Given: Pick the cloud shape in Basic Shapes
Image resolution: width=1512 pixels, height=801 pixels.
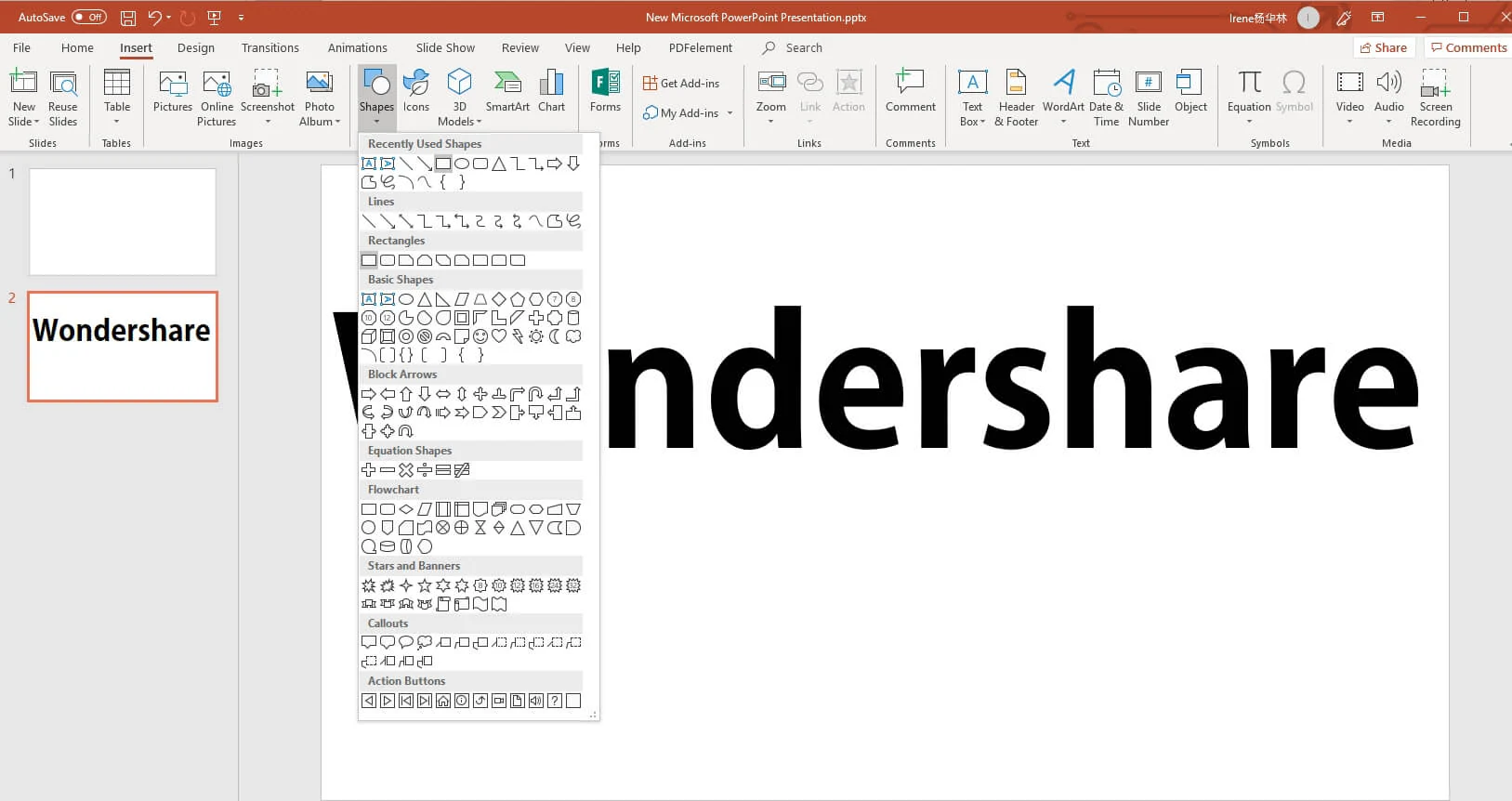Looking at the screenshot, I should (x=573, y=336).
